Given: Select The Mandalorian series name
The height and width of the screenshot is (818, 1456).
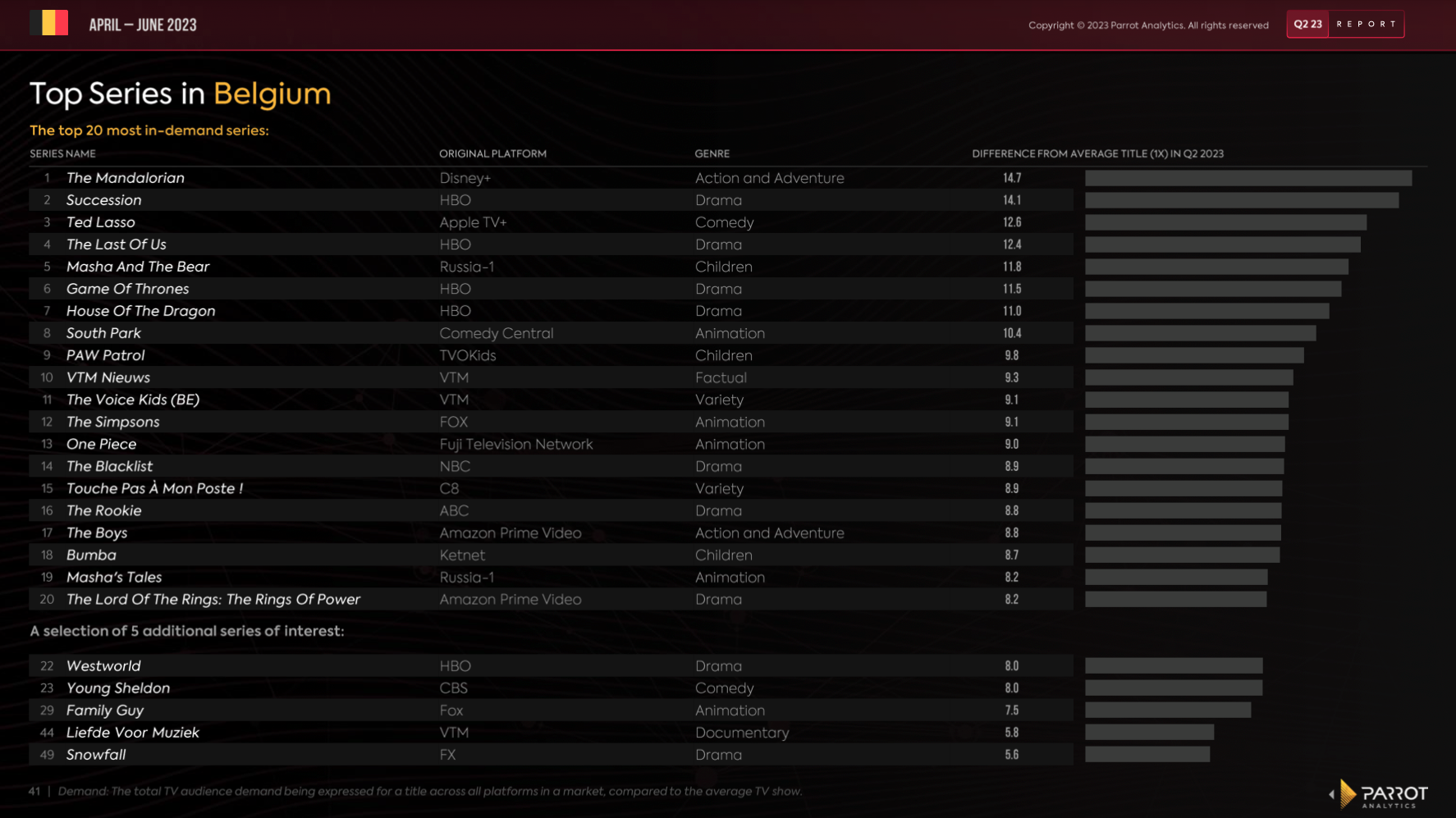Looking at the screenshot, I should tap(125, 178).
